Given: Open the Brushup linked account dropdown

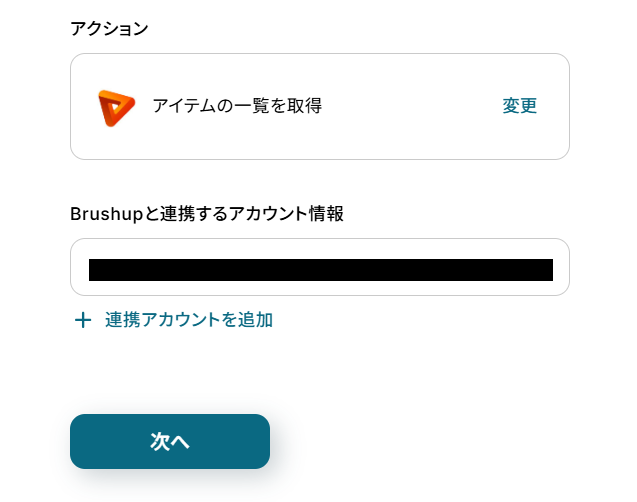Looking at the screenshot, I should pos(319,267).
